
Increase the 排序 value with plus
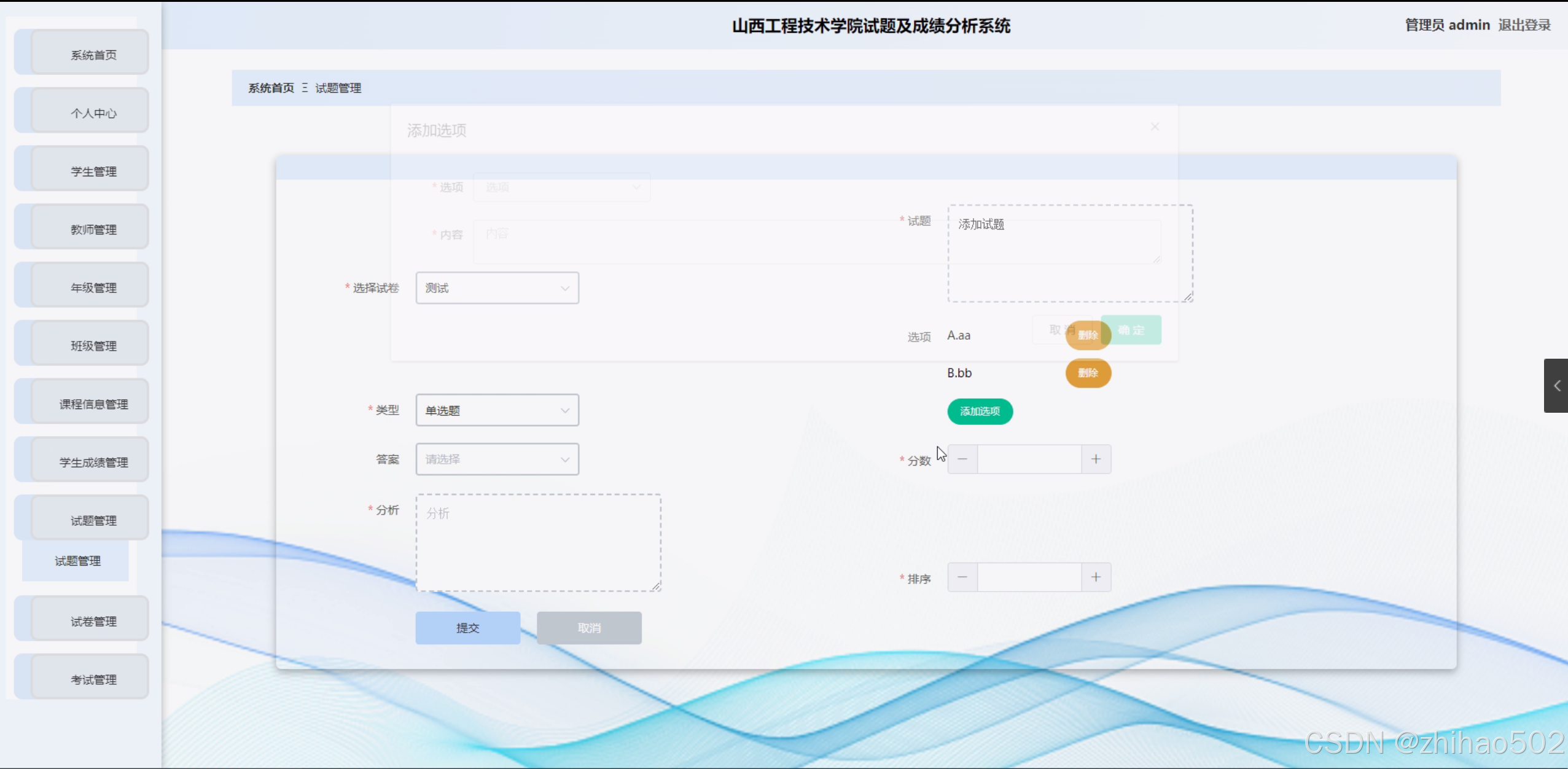[x=1096, y=577]
